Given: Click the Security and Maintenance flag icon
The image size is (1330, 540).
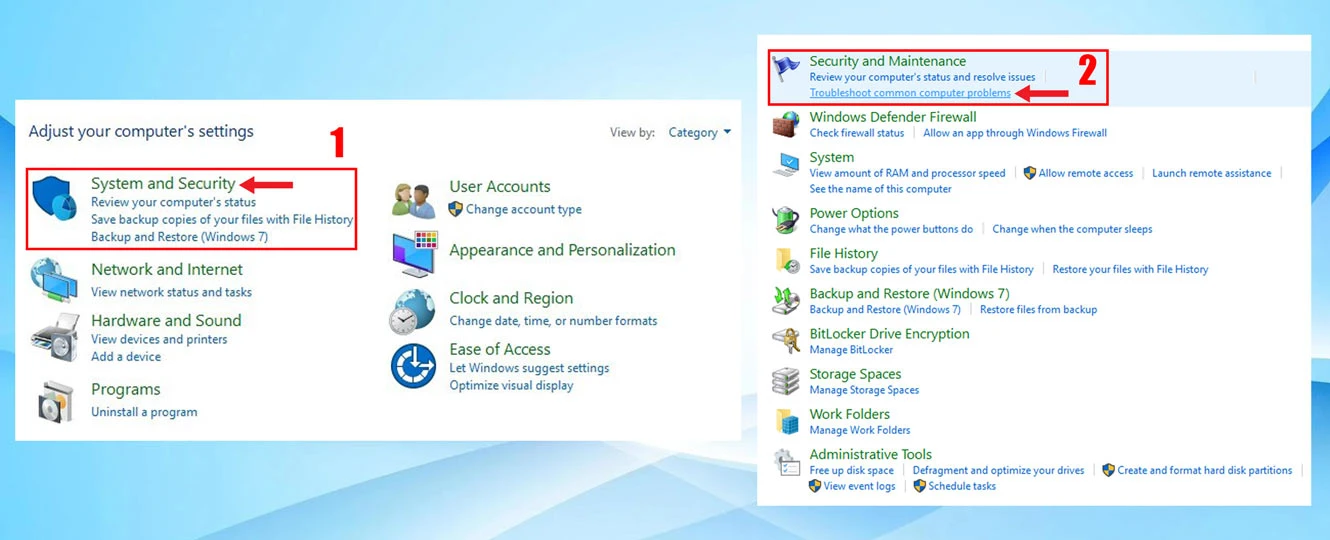Looking at the screenshot, I should click(x=787, y=69).
